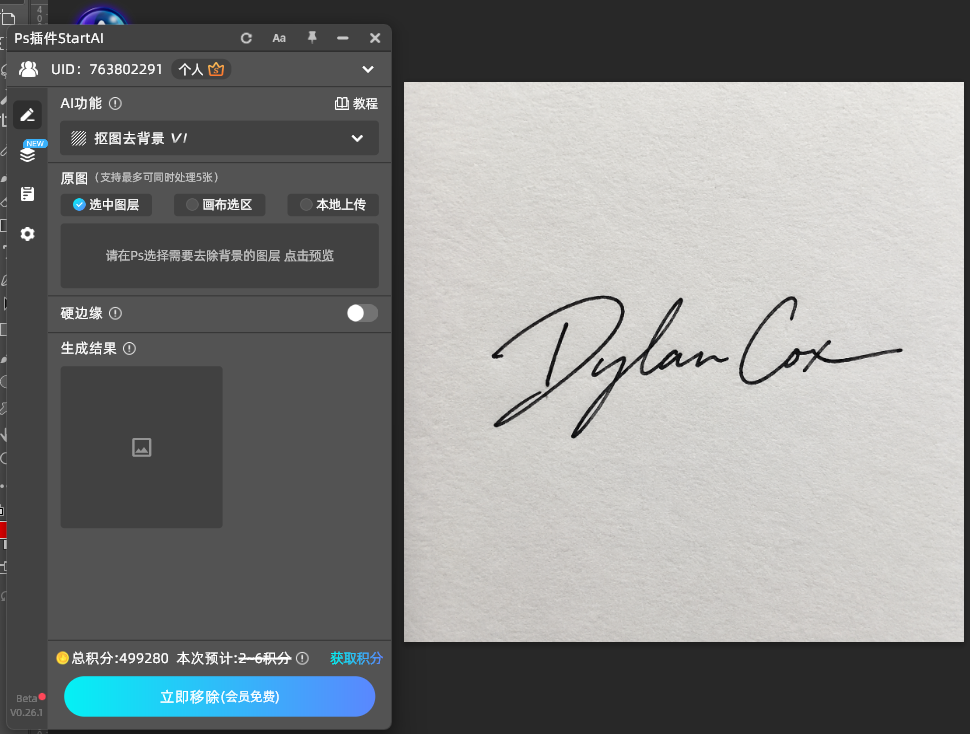Click the refresh icon in StartAI title bar

(246, 38)
